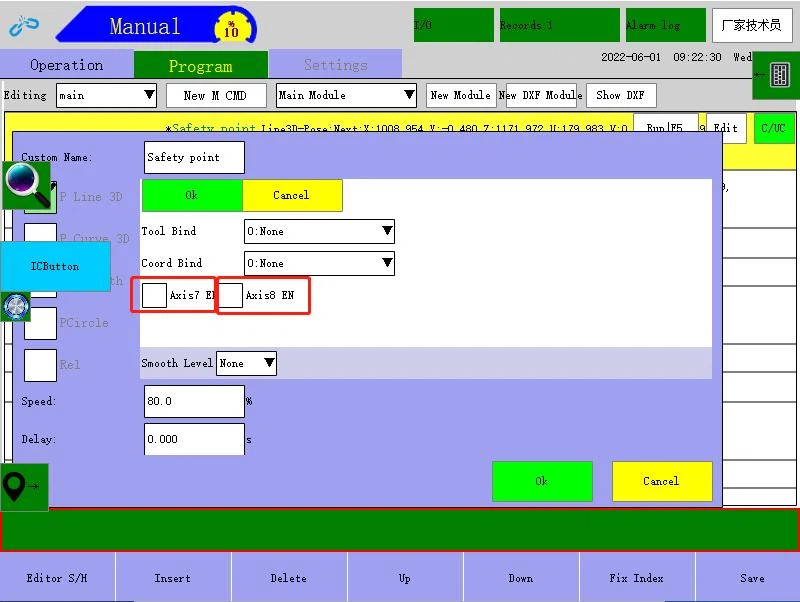Viewport: 800px width, 602px height.
Task: Click the yellow 10% speed indicator
Action: click(231, 27)
